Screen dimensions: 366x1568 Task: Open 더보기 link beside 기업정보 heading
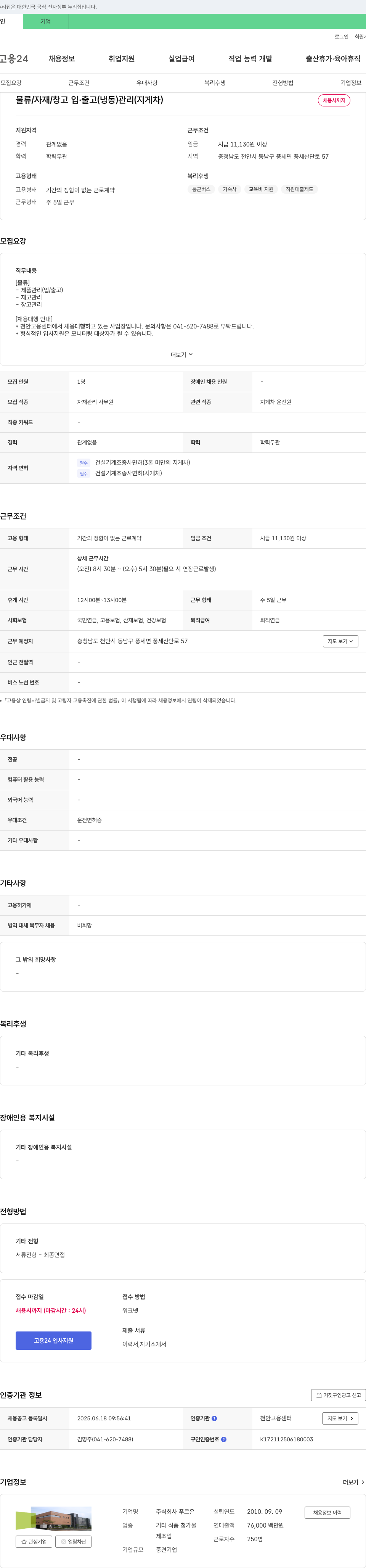(x=353, y=1482)
